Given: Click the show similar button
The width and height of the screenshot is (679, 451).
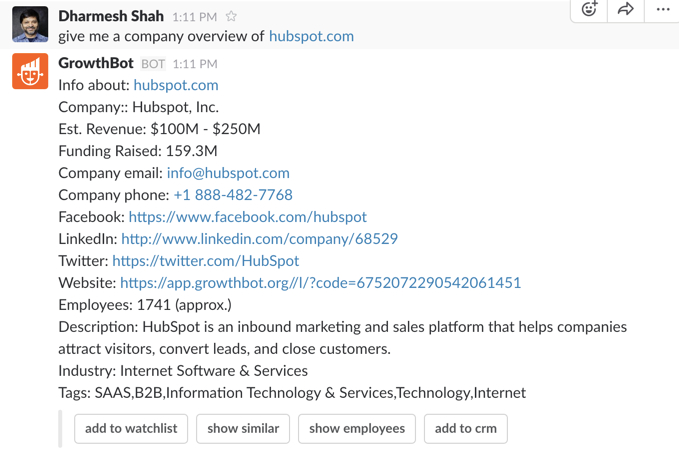Looking at the screenshot, I should click(243, 428).
